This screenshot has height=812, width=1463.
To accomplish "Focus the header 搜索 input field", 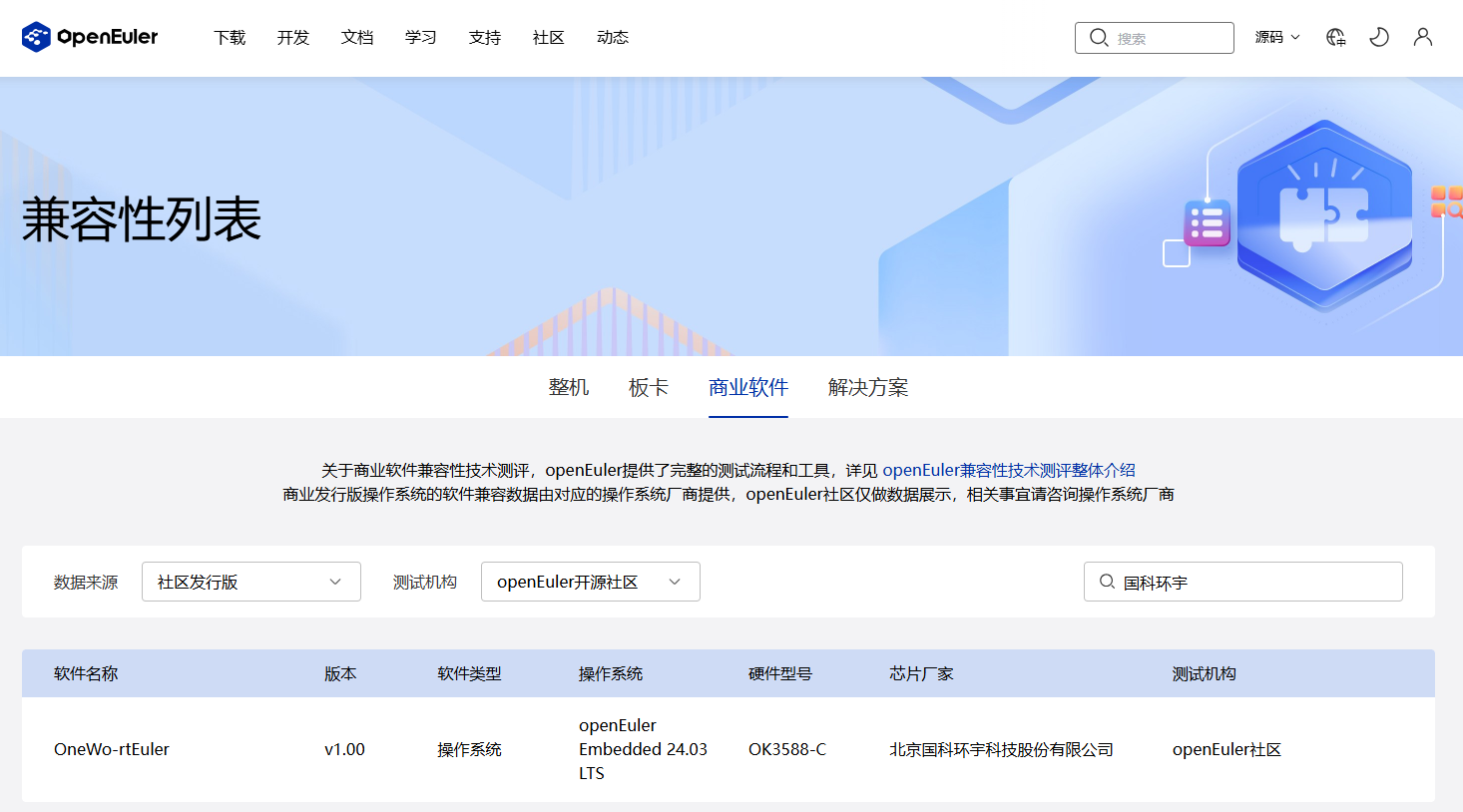I will point(1155,38).
